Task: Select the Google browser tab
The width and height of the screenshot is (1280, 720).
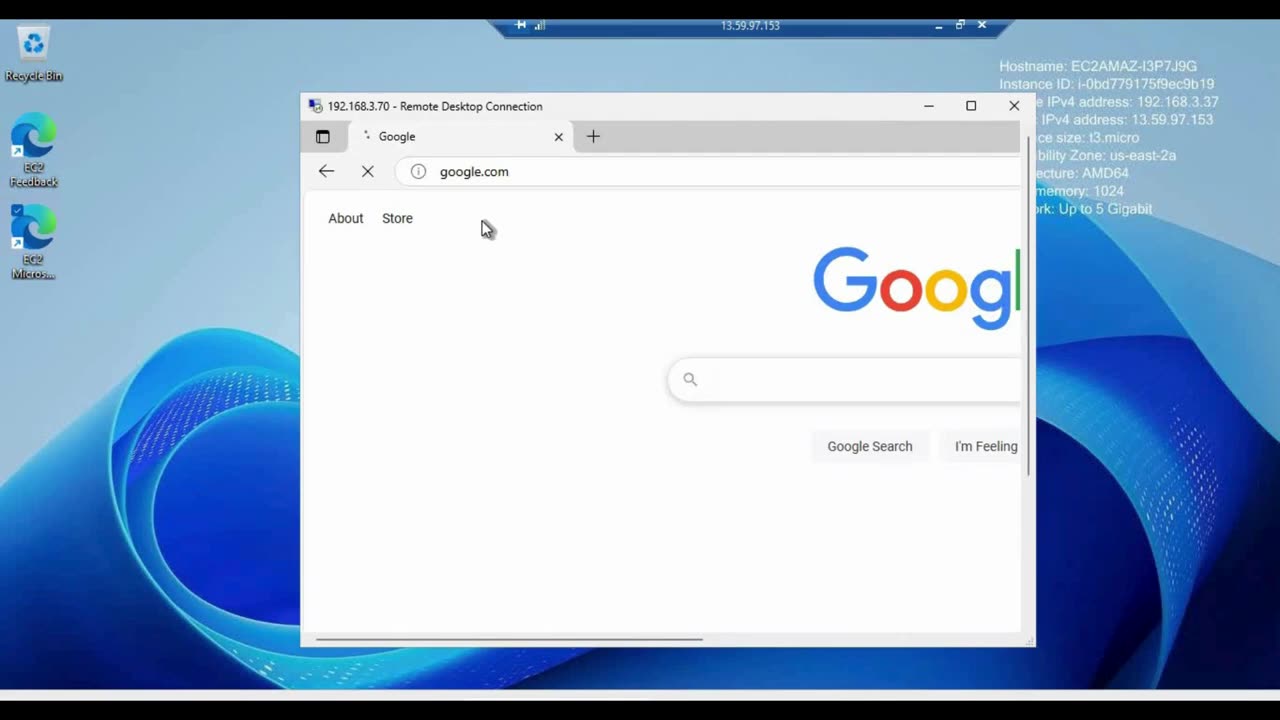Action: (x=460, y=137)
